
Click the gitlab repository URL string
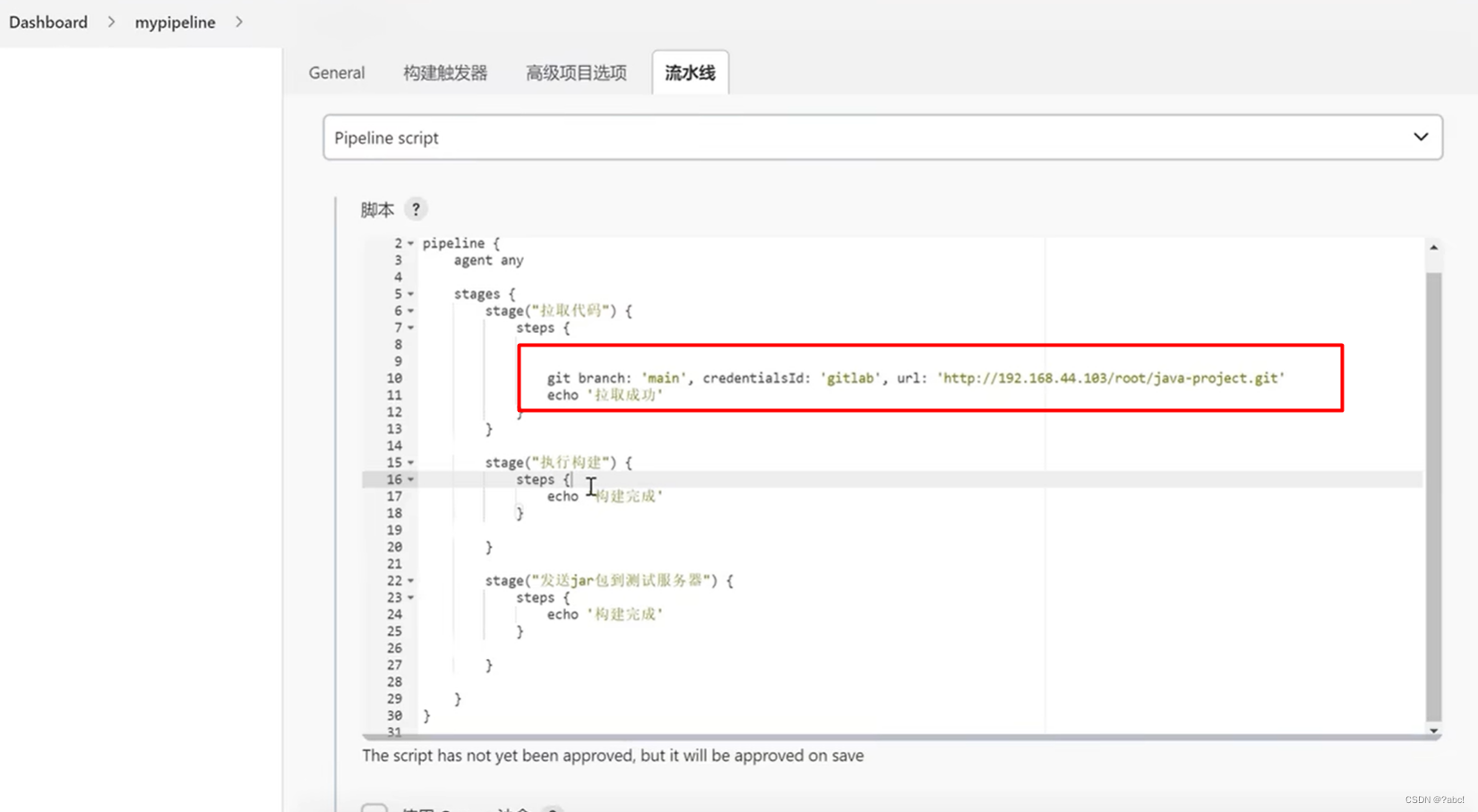pyautogui.click(x=1111, y=378)
